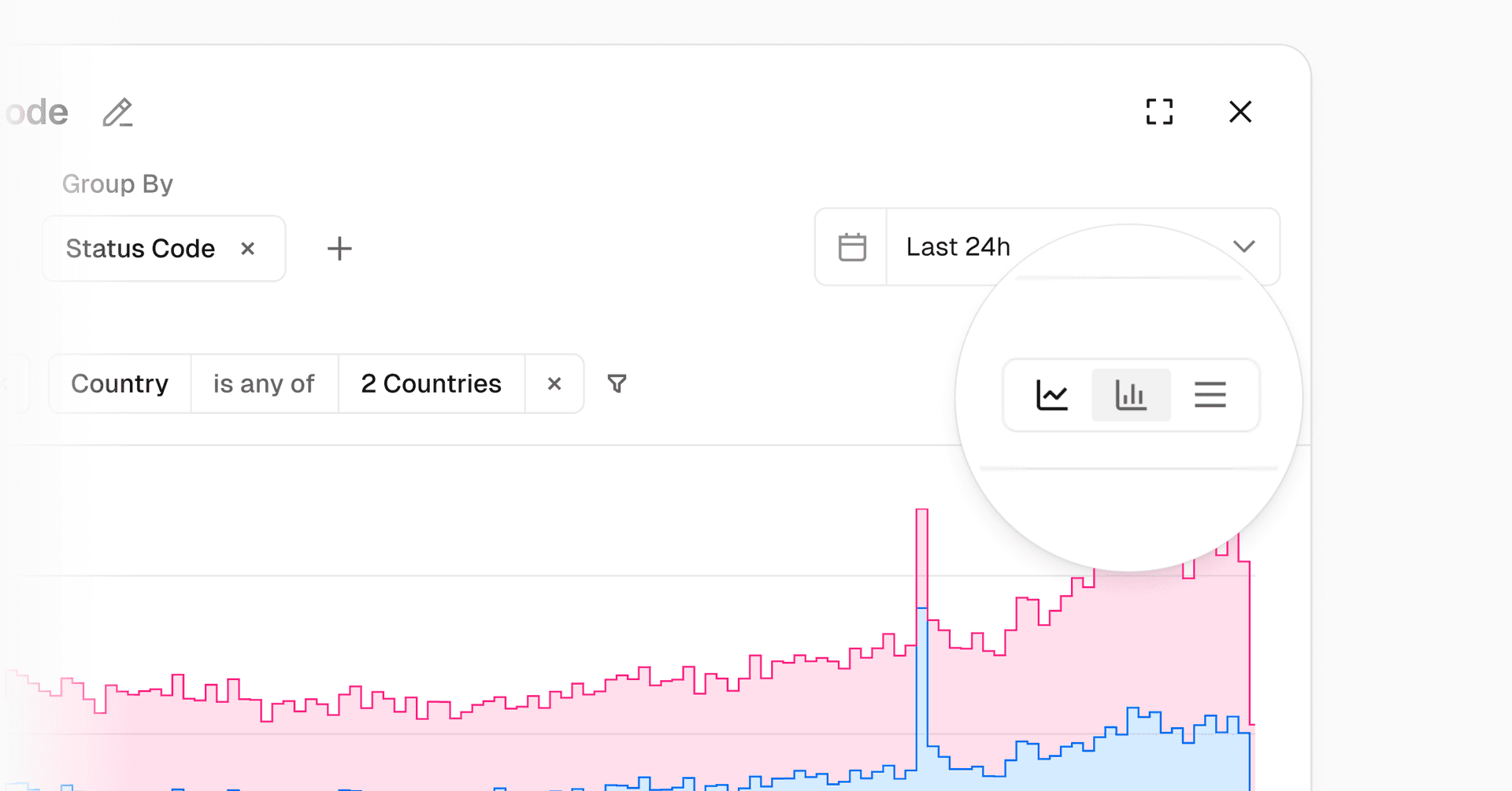Click the chevron arrow of the time range selector

1244,247
